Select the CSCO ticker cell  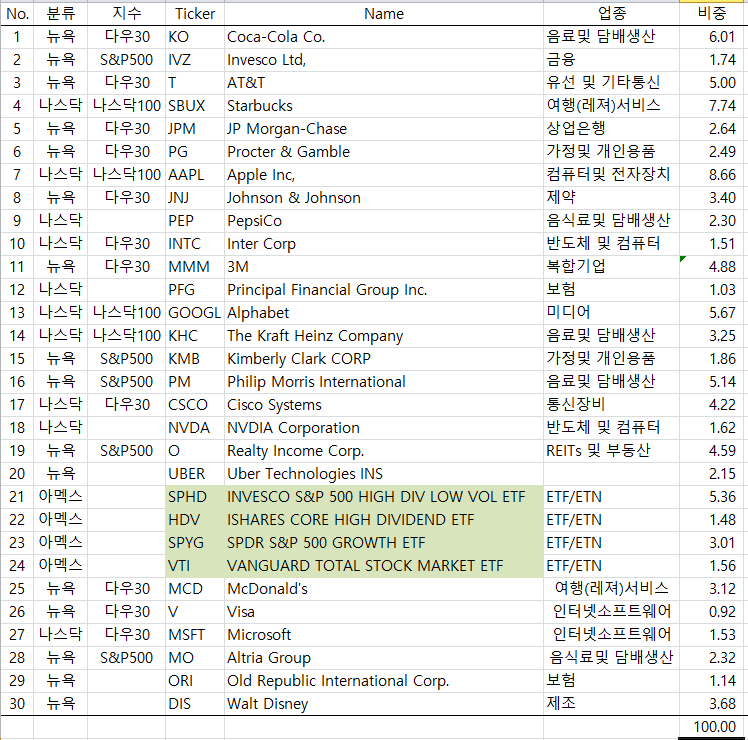[x=195, y=405]
